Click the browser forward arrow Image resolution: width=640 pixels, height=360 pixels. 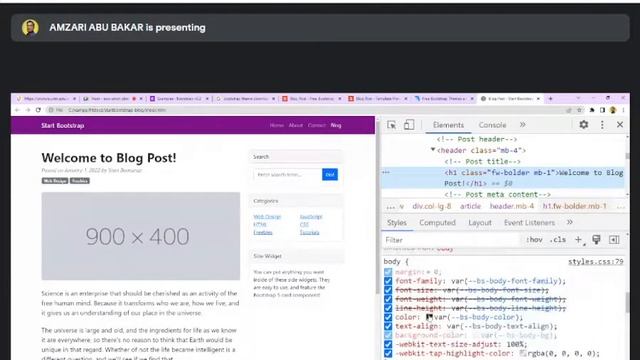coord(28,110)
